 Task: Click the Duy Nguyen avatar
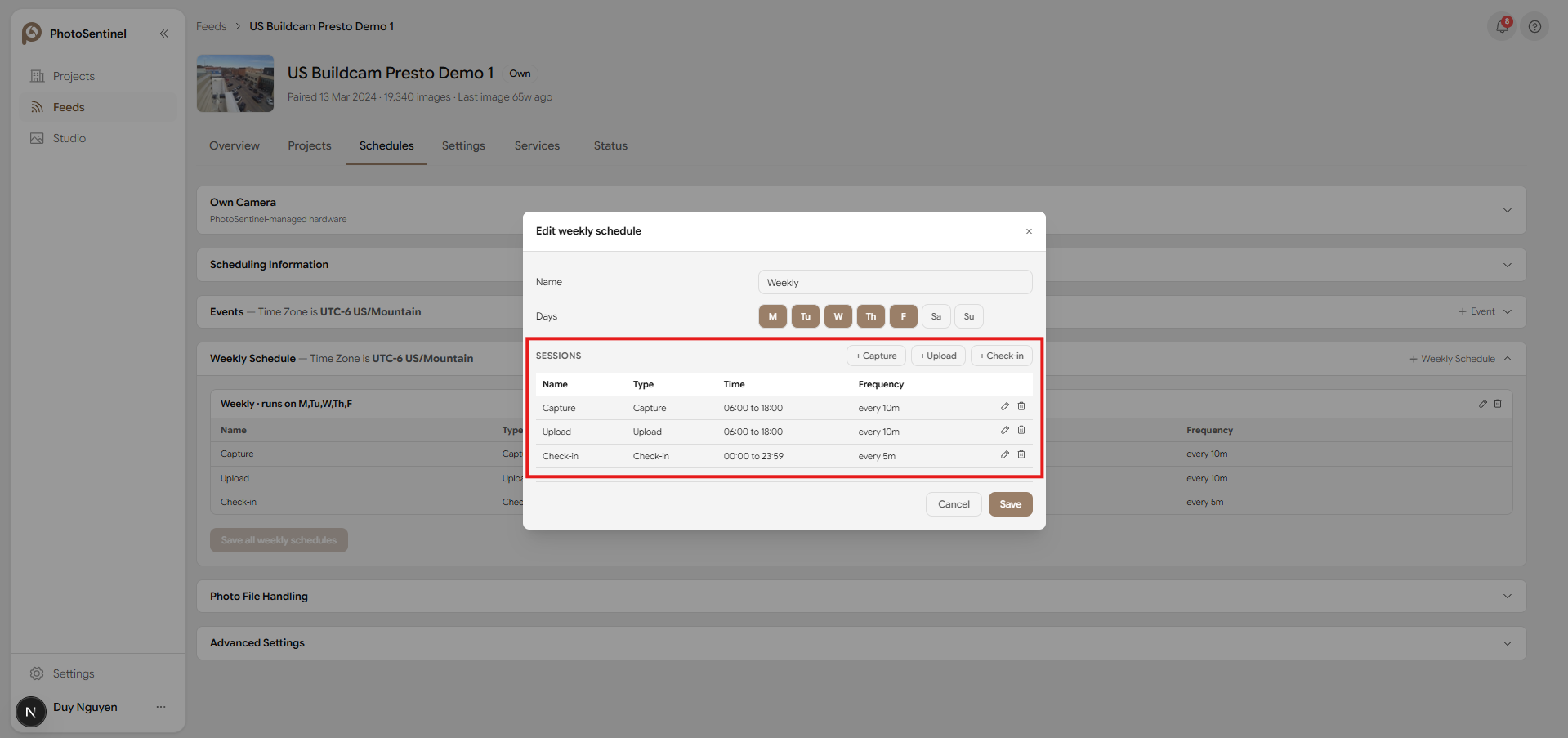pyautogui.click(x=31, y=712)
